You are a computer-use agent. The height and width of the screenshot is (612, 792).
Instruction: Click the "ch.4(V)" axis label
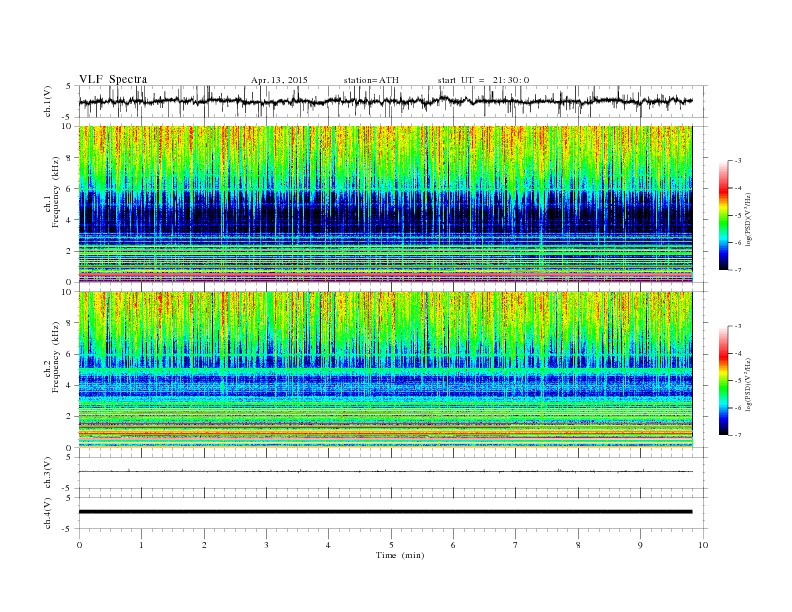[x=48, y=513]
